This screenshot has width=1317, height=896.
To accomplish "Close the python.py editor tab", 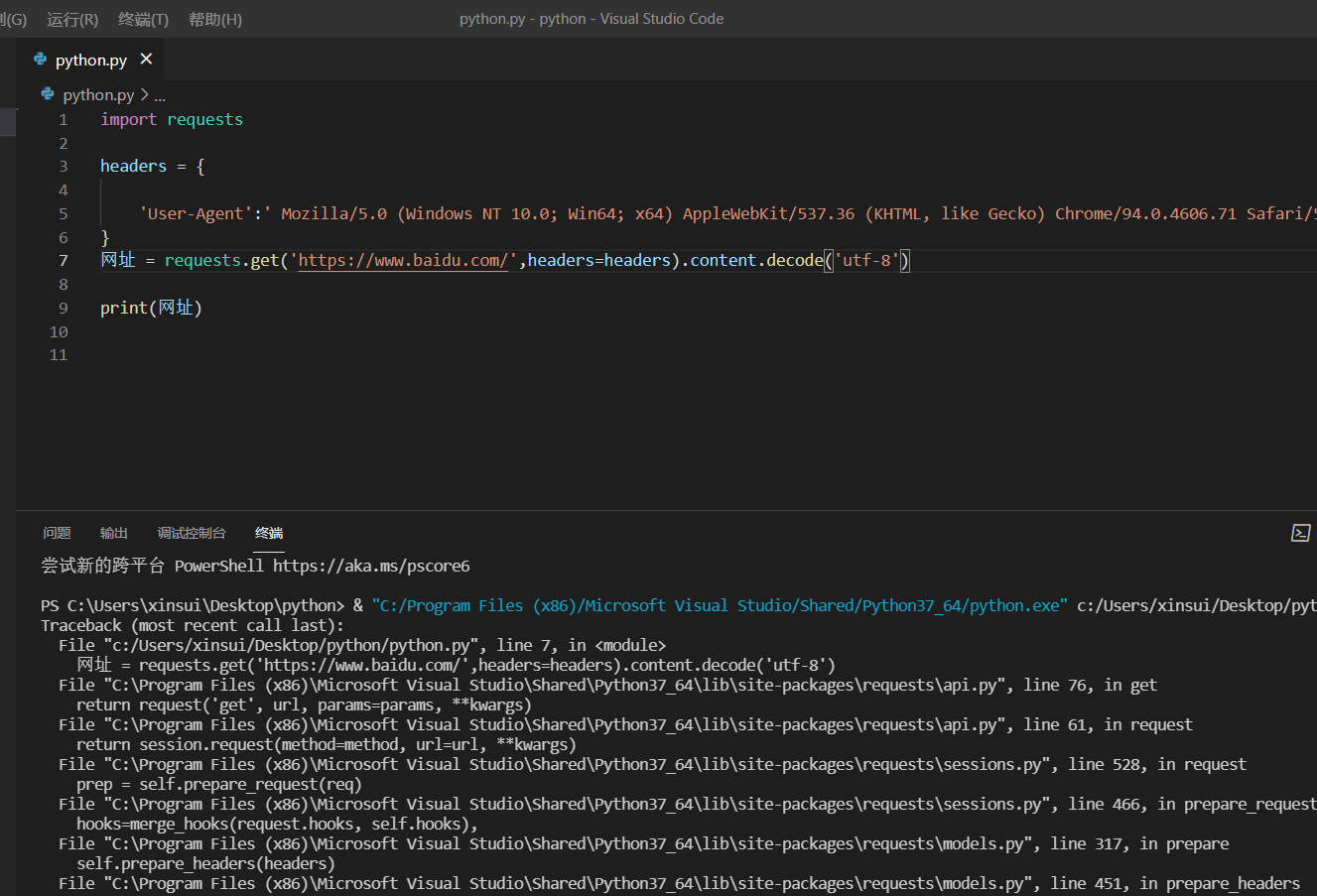I will click(x=147, y=60).
